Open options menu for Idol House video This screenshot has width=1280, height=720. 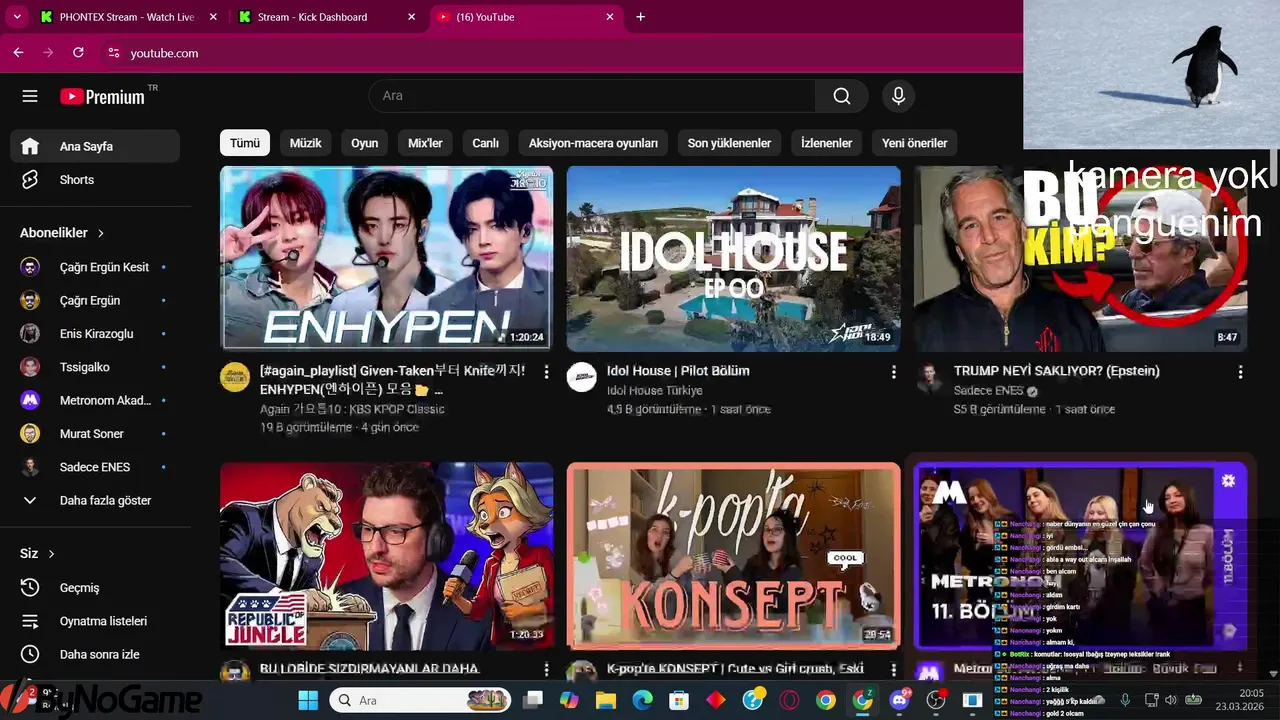(893, 372)
